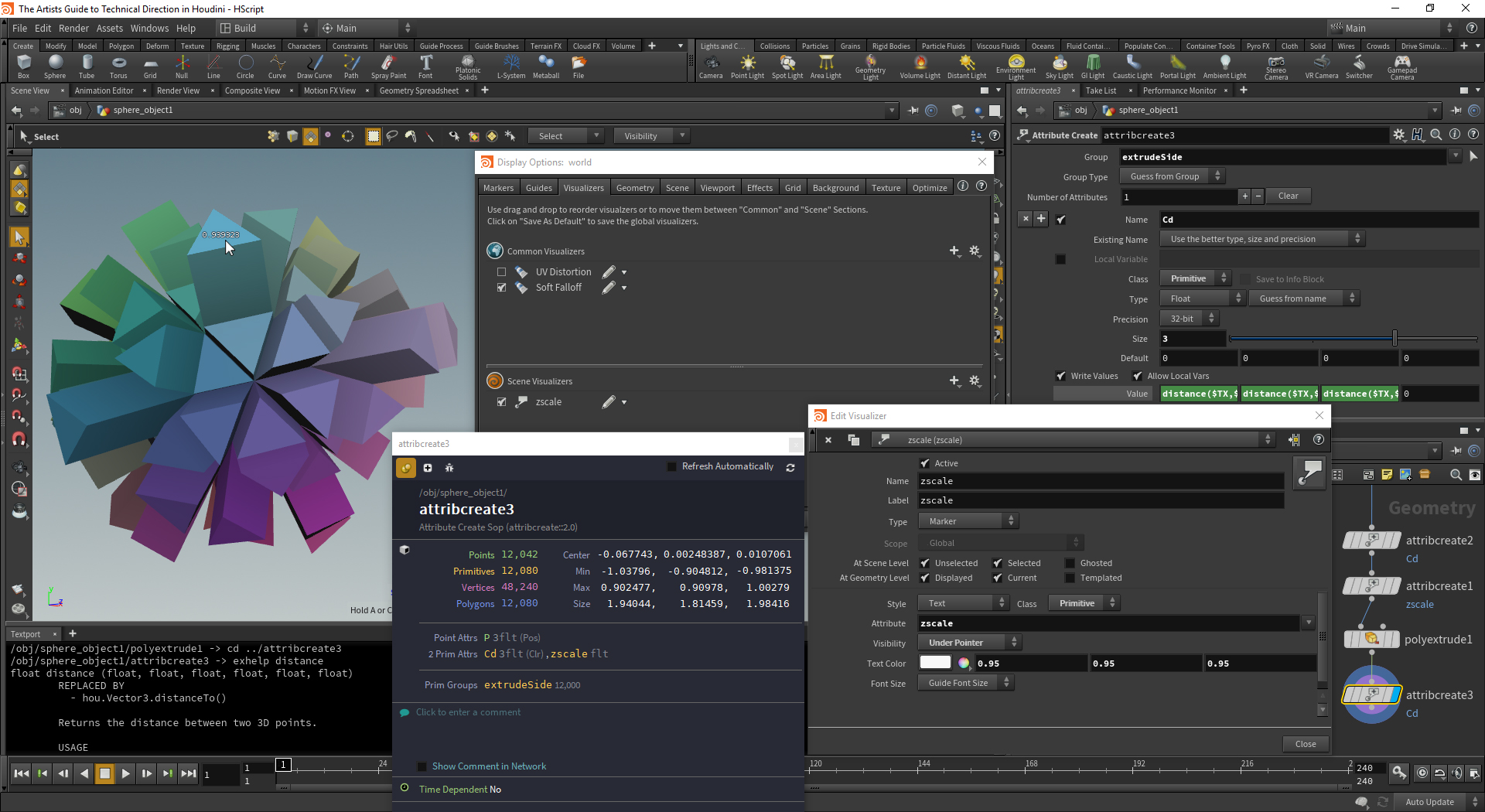1485x812 pixels.
Task: Enable the UV Distortion visualizer checkbox
Action: pyautogui.click(x=502, y=272)
